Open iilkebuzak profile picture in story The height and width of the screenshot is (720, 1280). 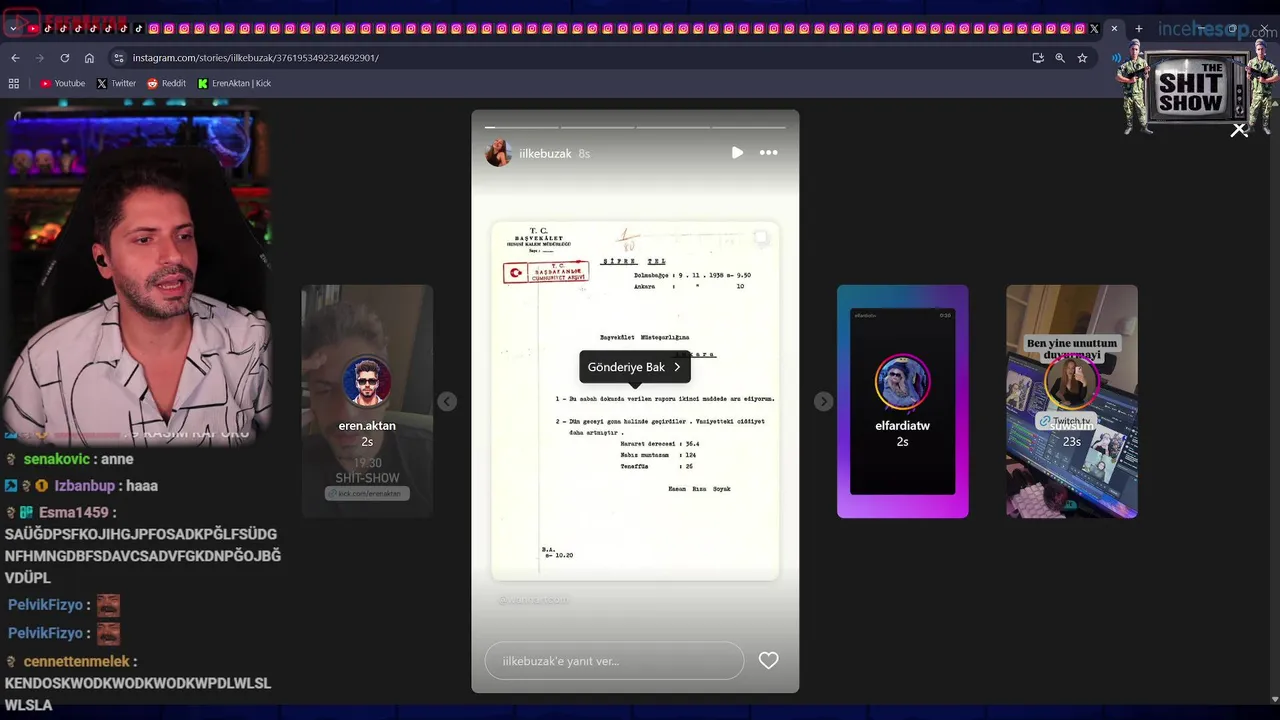(x=498, y=153)
